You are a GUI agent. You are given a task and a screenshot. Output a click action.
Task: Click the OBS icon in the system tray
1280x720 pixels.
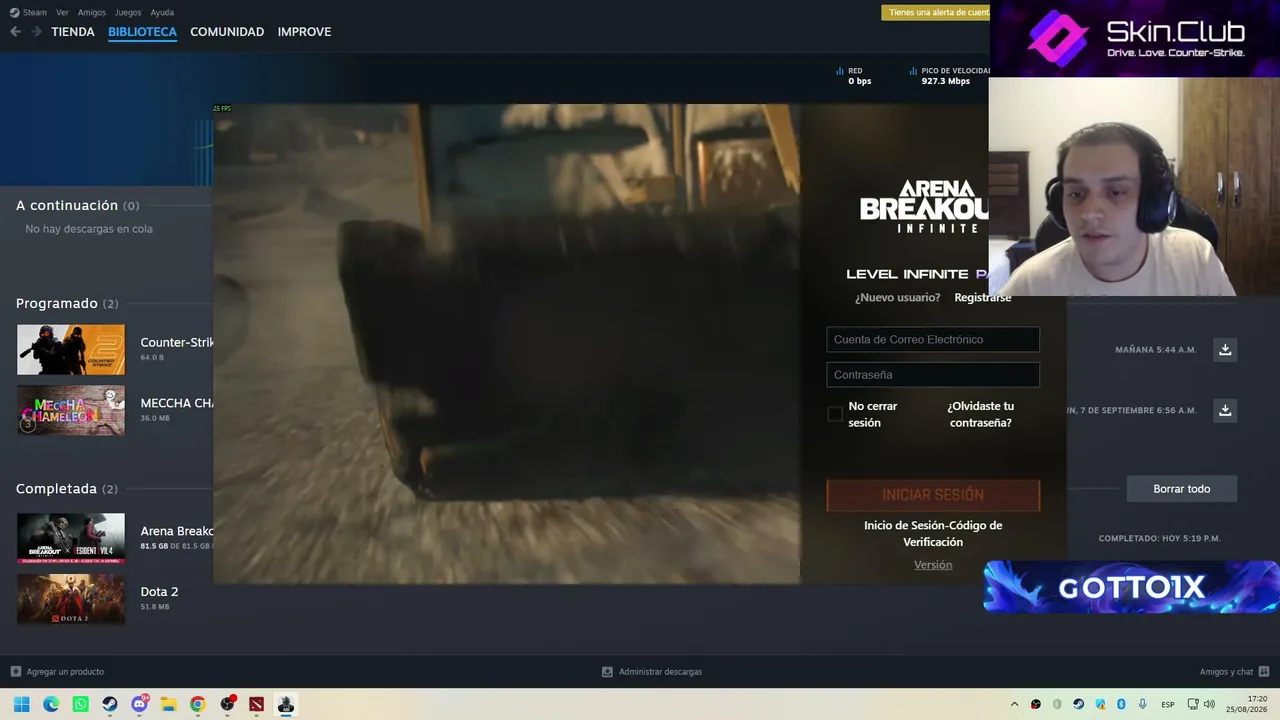(x=1036, y=704)
